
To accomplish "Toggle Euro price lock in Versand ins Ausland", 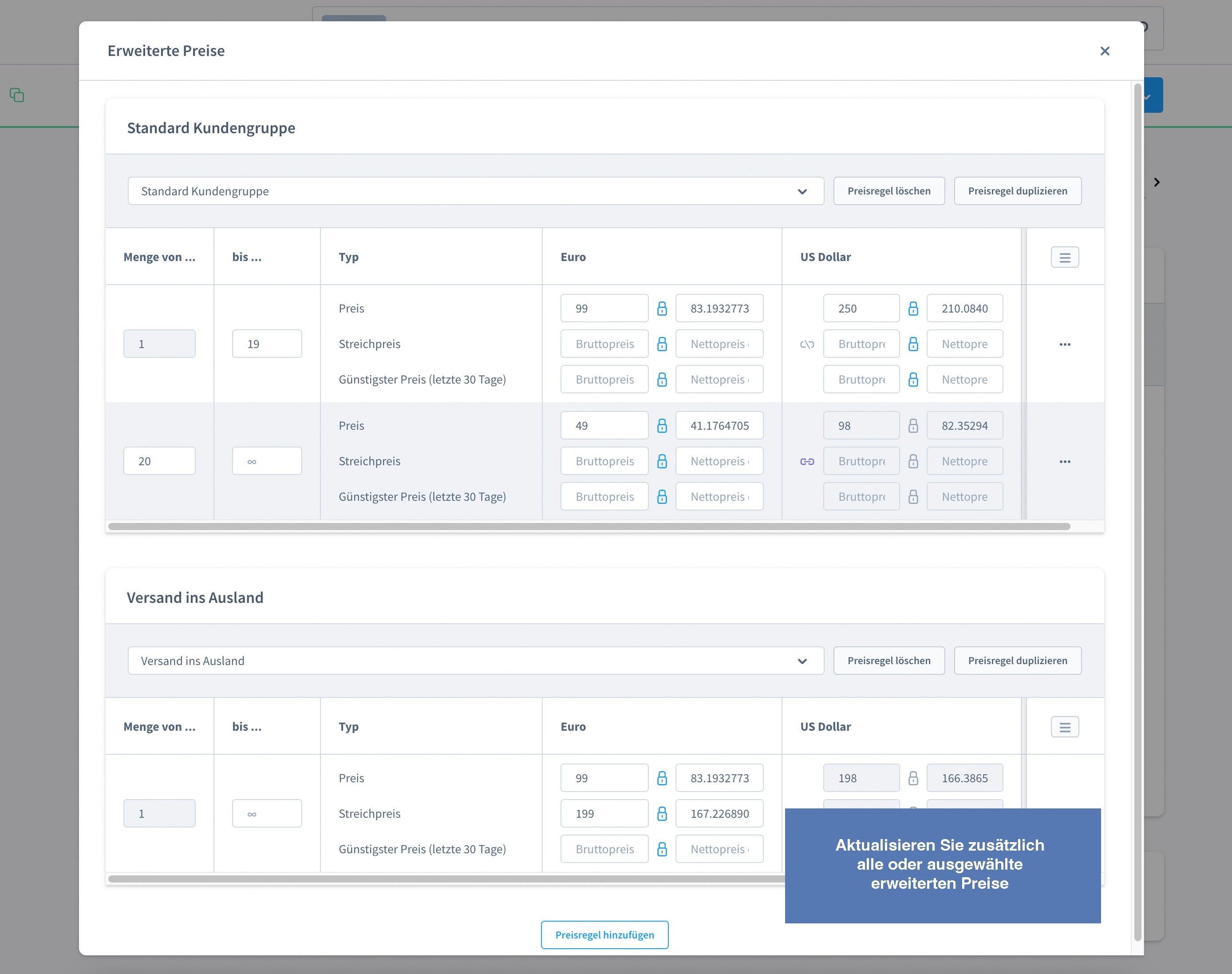I will pyautogui.click(x=662, y=778).
